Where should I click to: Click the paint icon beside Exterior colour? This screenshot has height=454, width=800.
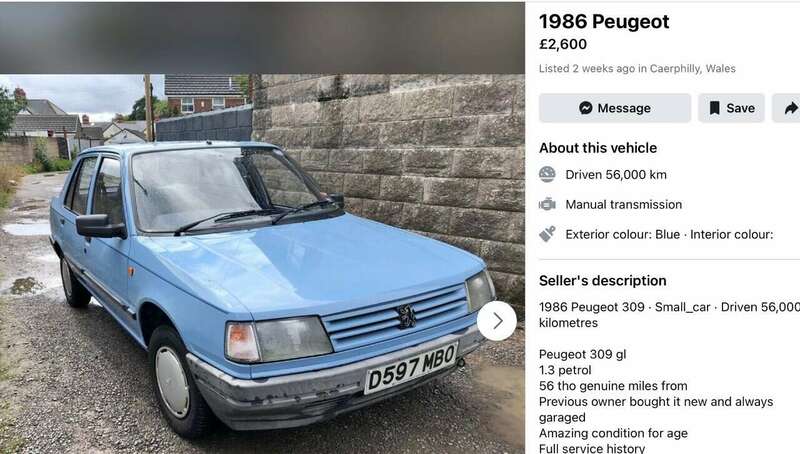547,234
